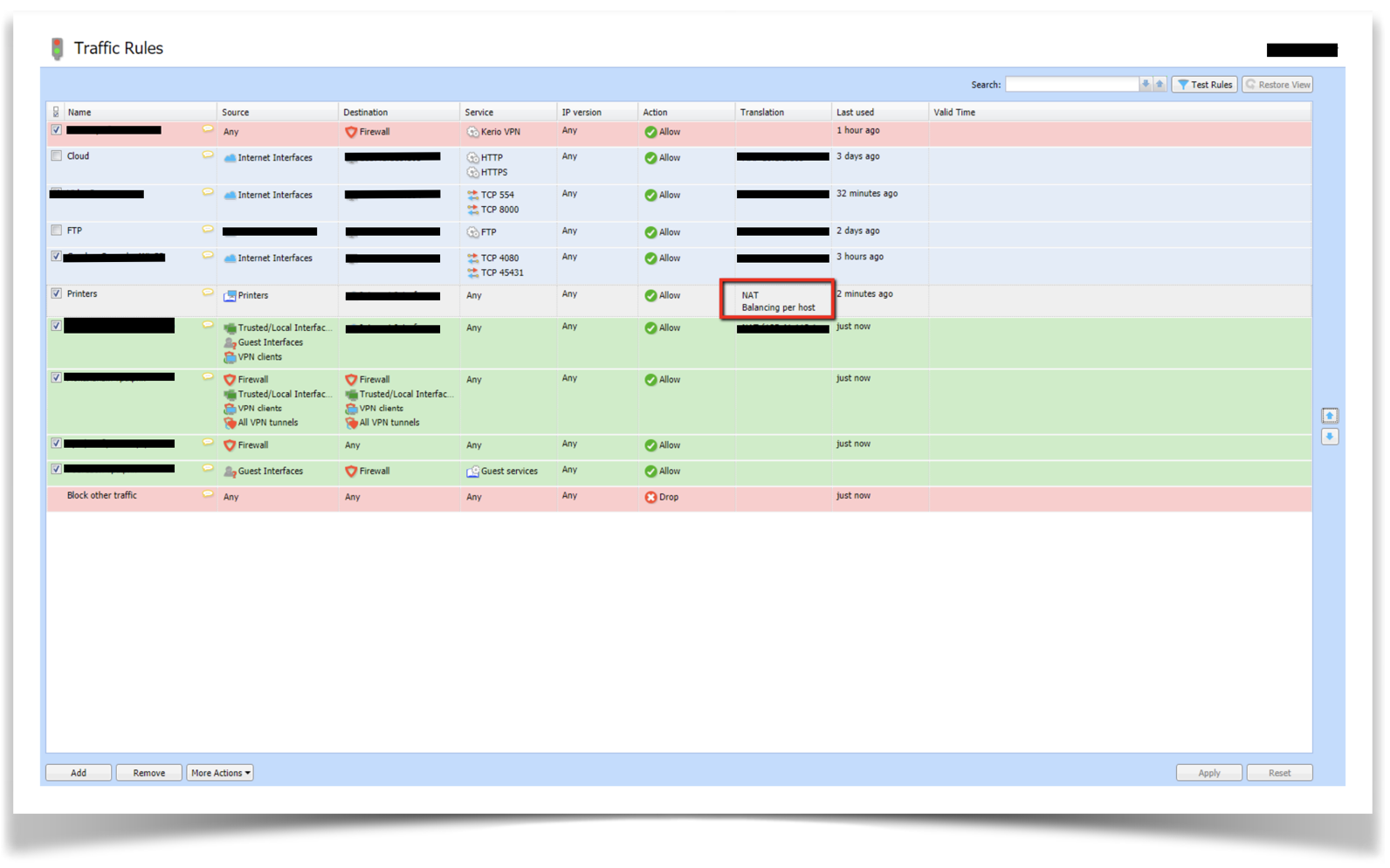Click the Add button
This screenshot has height=868, width=1390.
[x=79, y=773]
